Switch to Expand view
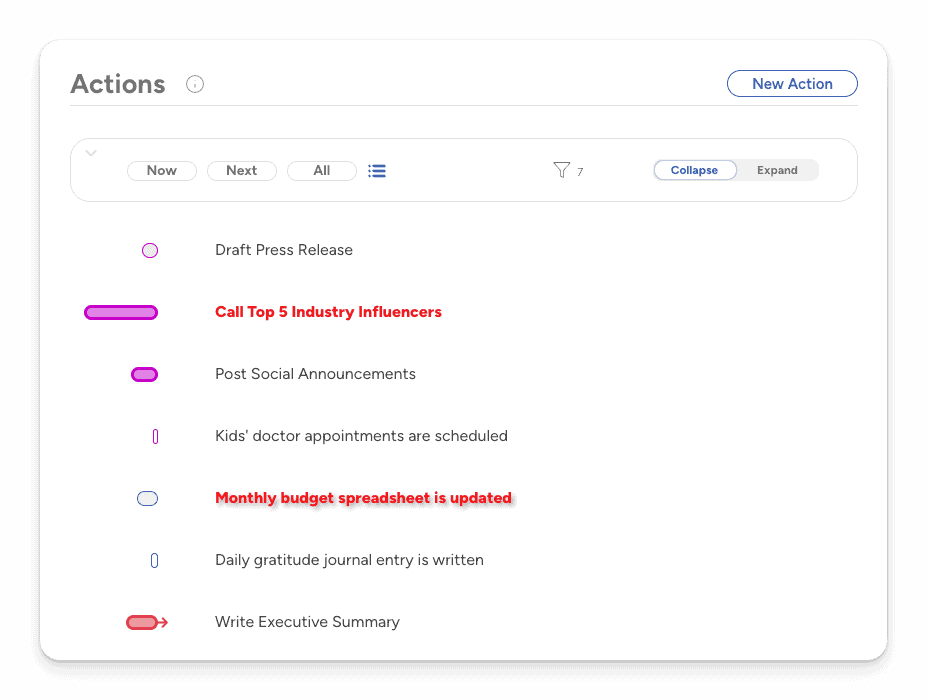The height and width of the screenshot is (700, 927). click(777, 171)
